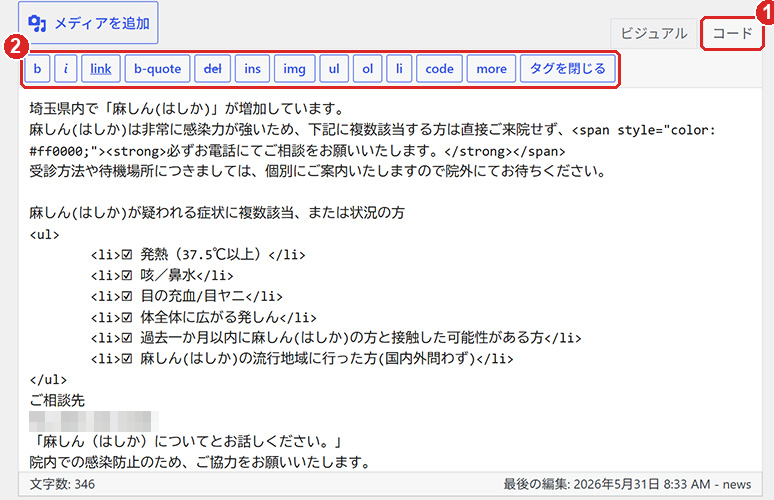Click the タグを閉じる button
The width and height of the screenshot is (774, 500).
pyautogui.click(x=568, y=69)
